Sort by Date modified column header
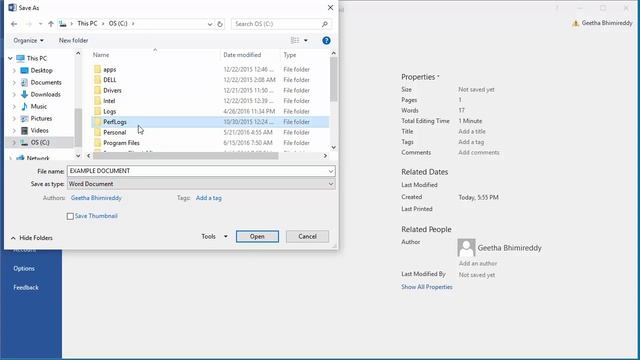Screen dimensions: 640x360 pyautogui.click(x=242, y=55)
